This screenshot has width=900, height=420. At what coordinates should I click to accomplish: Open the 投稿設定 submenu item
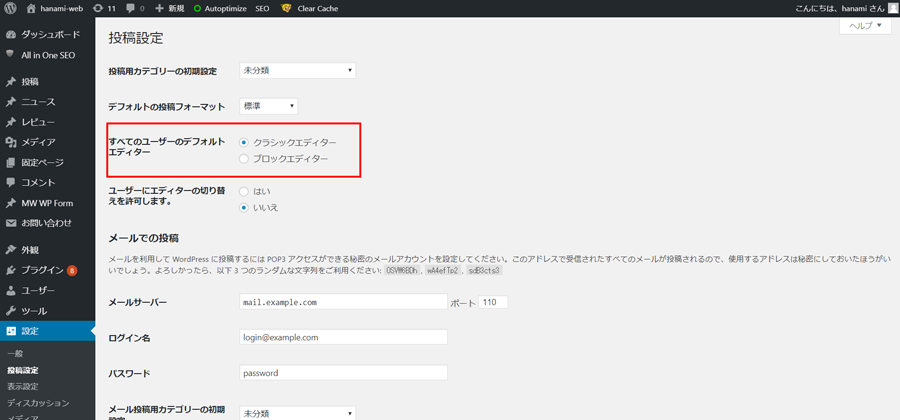pos(23,371)
